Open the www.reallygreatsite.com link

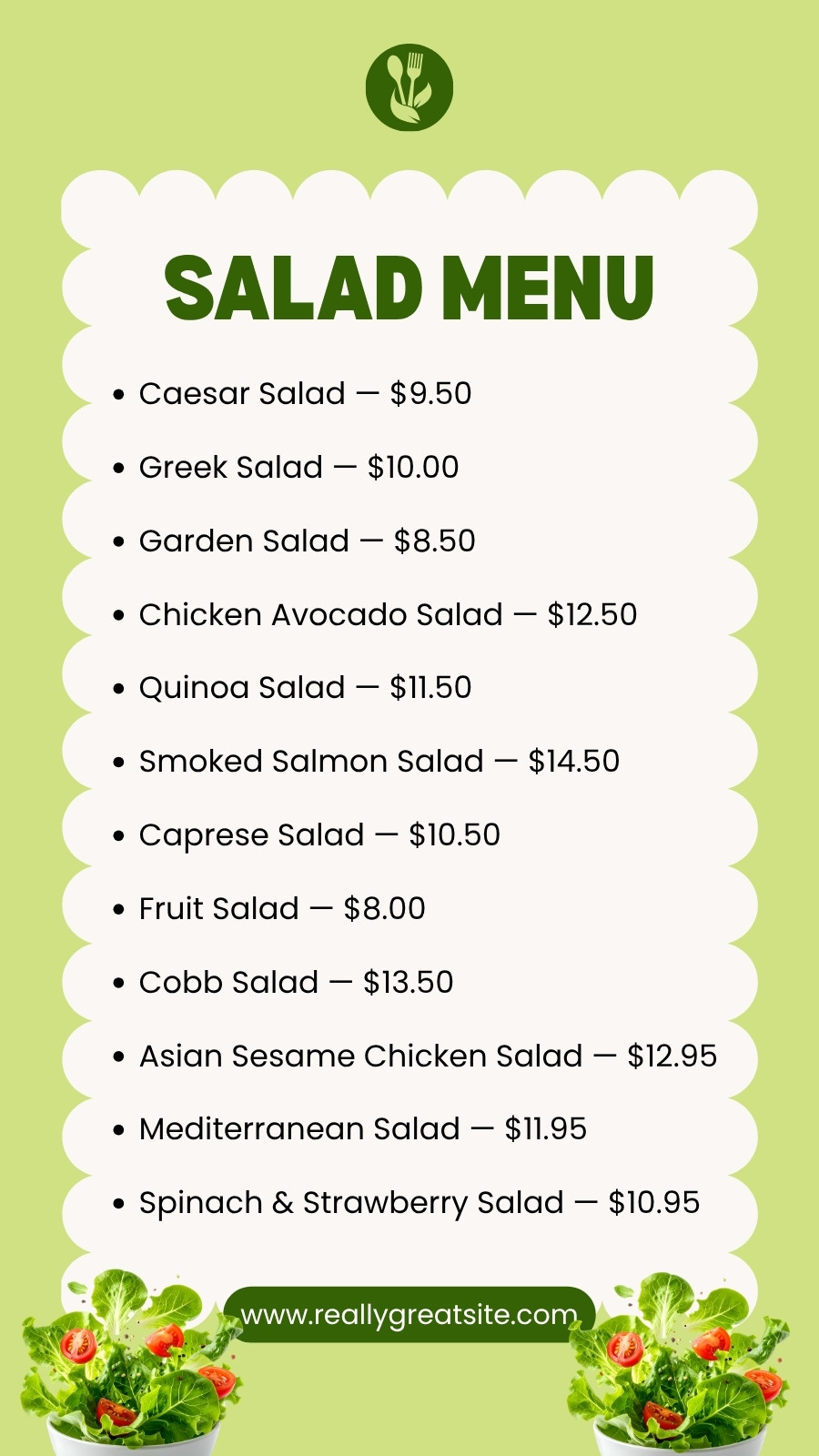coord(409,1315)
